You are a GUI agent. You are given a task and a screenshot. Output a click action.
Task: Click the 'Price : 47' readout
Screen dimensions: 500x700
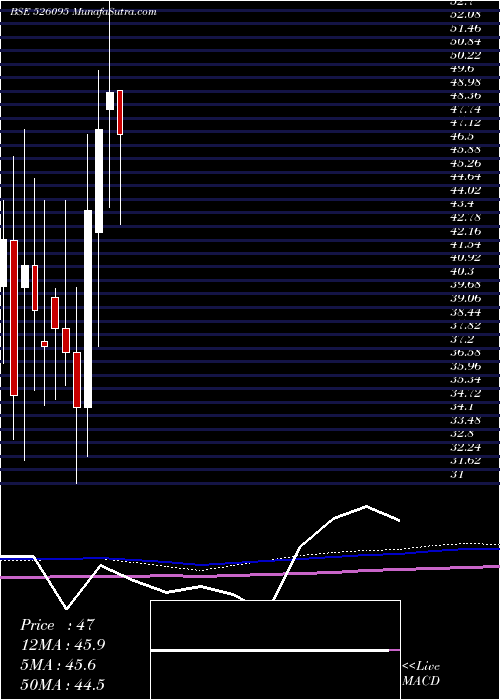[x=57, y=625]
